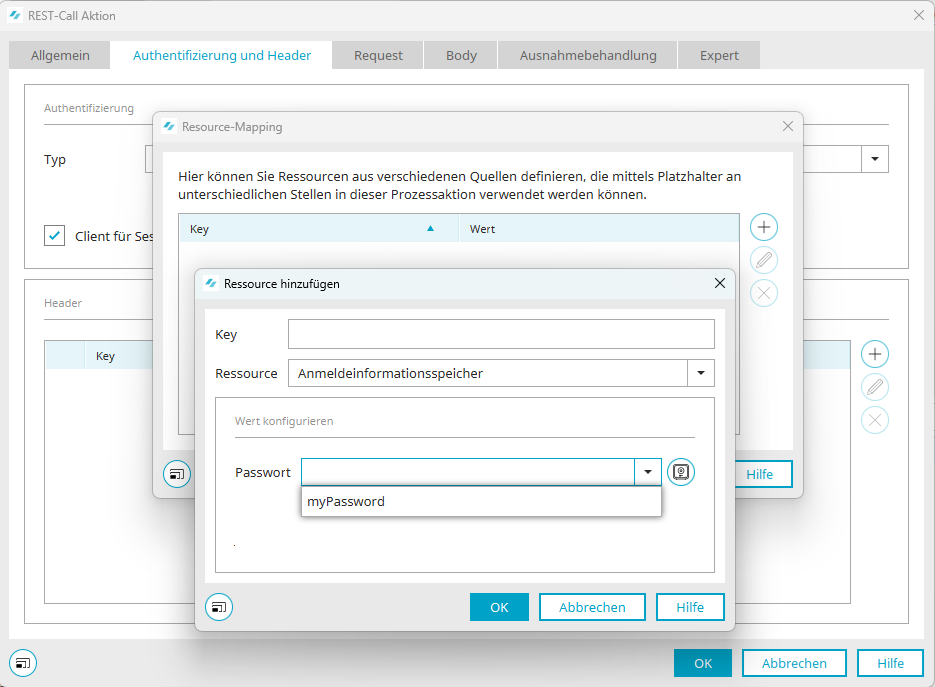This screenshot has height=687, width=935.
Task: Open the Typ dropdown arrow
Action: (x=875, y=159)
